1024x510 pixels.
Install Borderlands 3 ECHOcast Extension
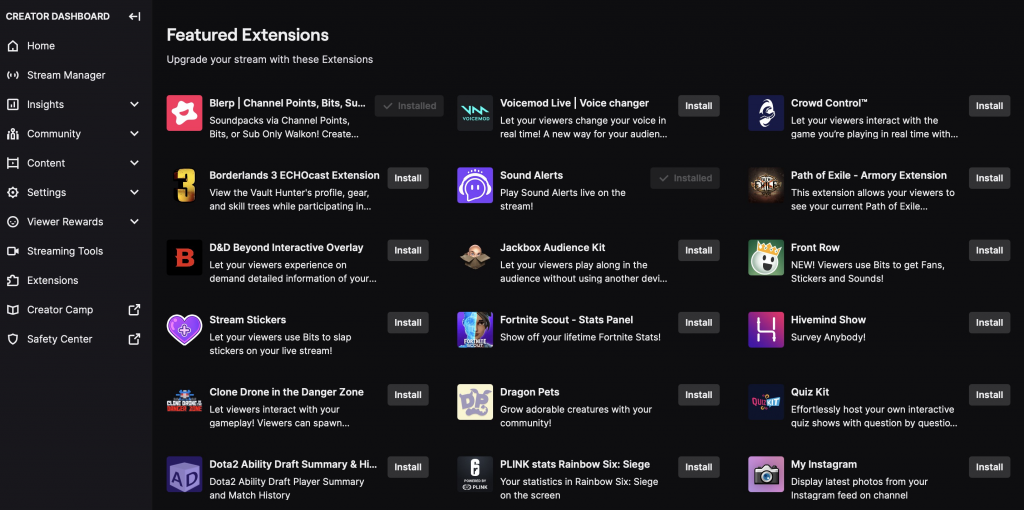pos(408,178)
